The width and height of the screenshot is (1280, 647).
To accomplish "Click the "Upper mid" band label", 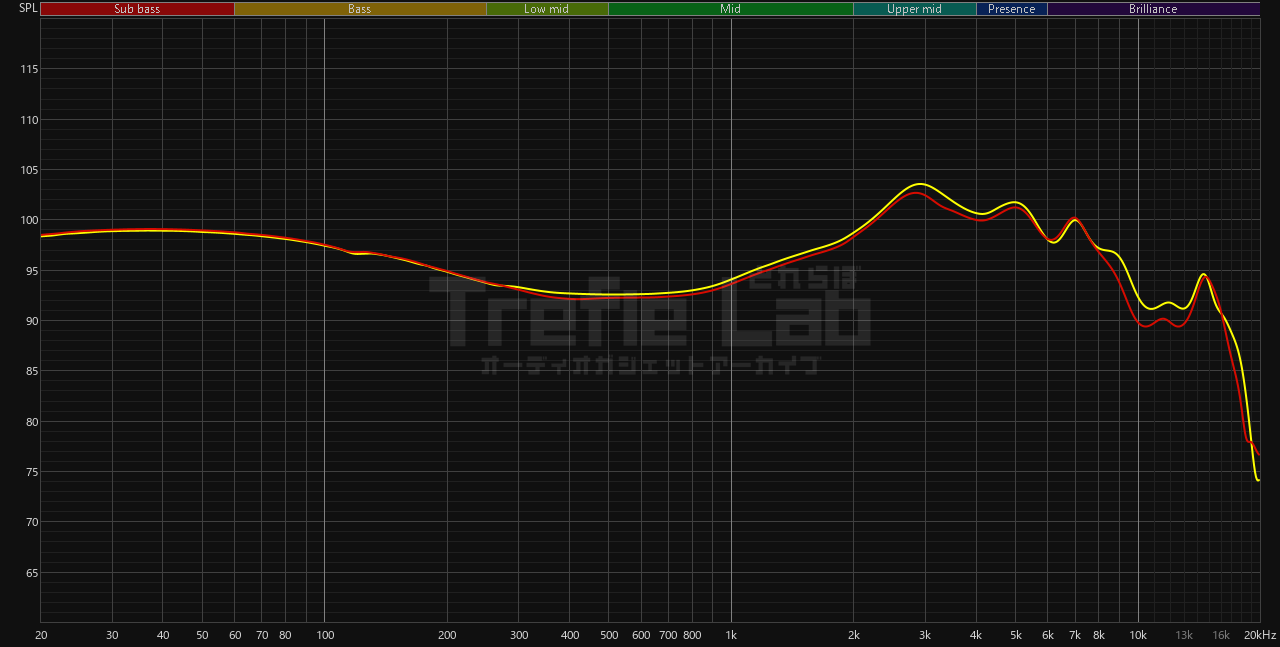I will pyautogui.click(x=914, y=9).
